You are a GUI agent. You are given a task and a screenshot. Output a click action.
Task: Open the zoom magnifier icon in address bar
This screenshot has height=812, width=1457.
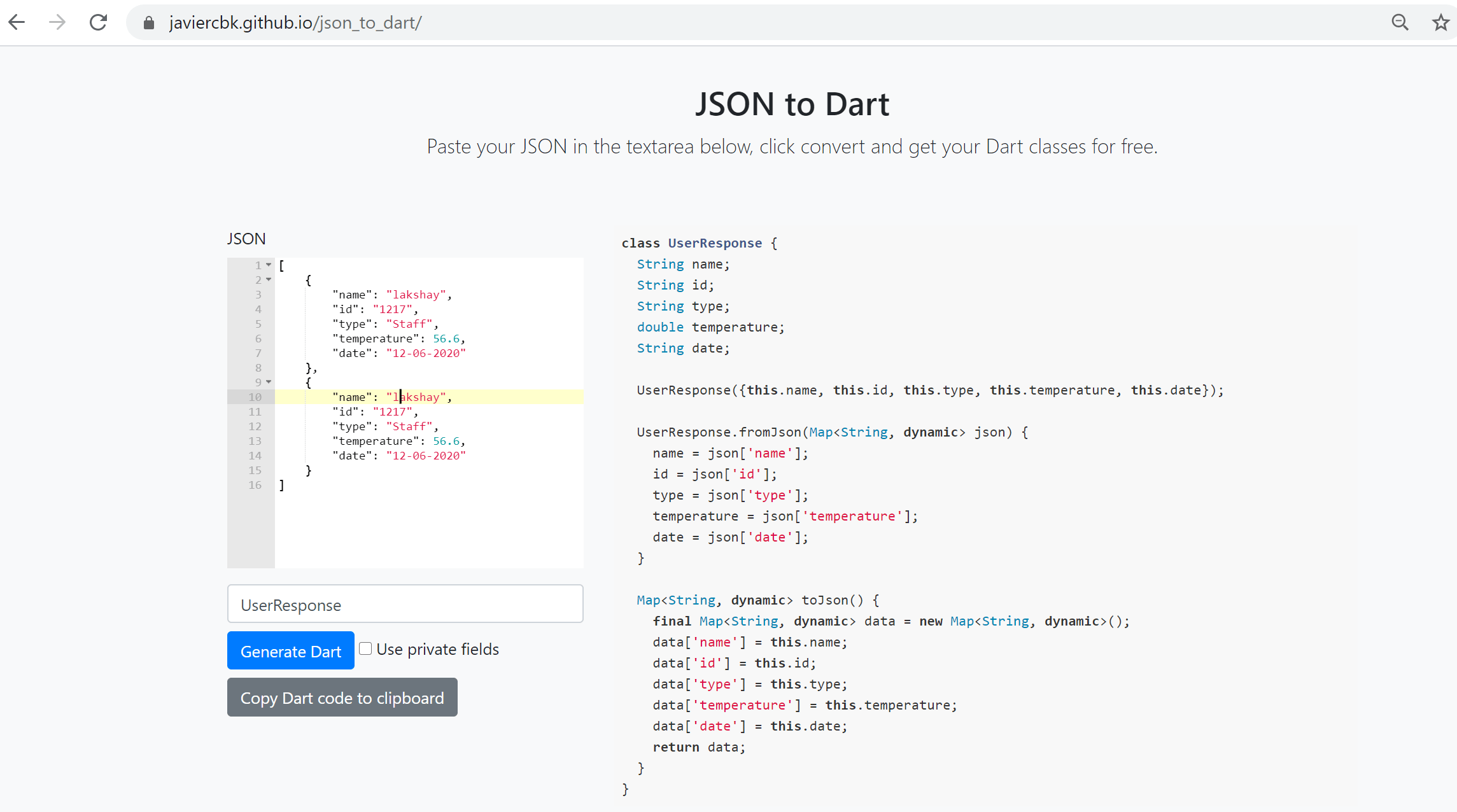(1399, 23)
